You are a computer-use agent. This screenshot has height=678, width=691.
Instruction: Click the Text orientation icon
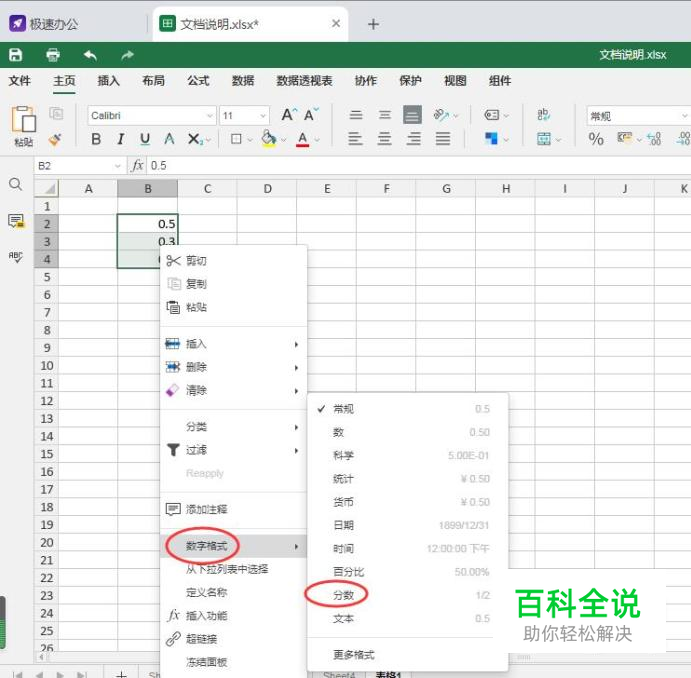(441, 115)
